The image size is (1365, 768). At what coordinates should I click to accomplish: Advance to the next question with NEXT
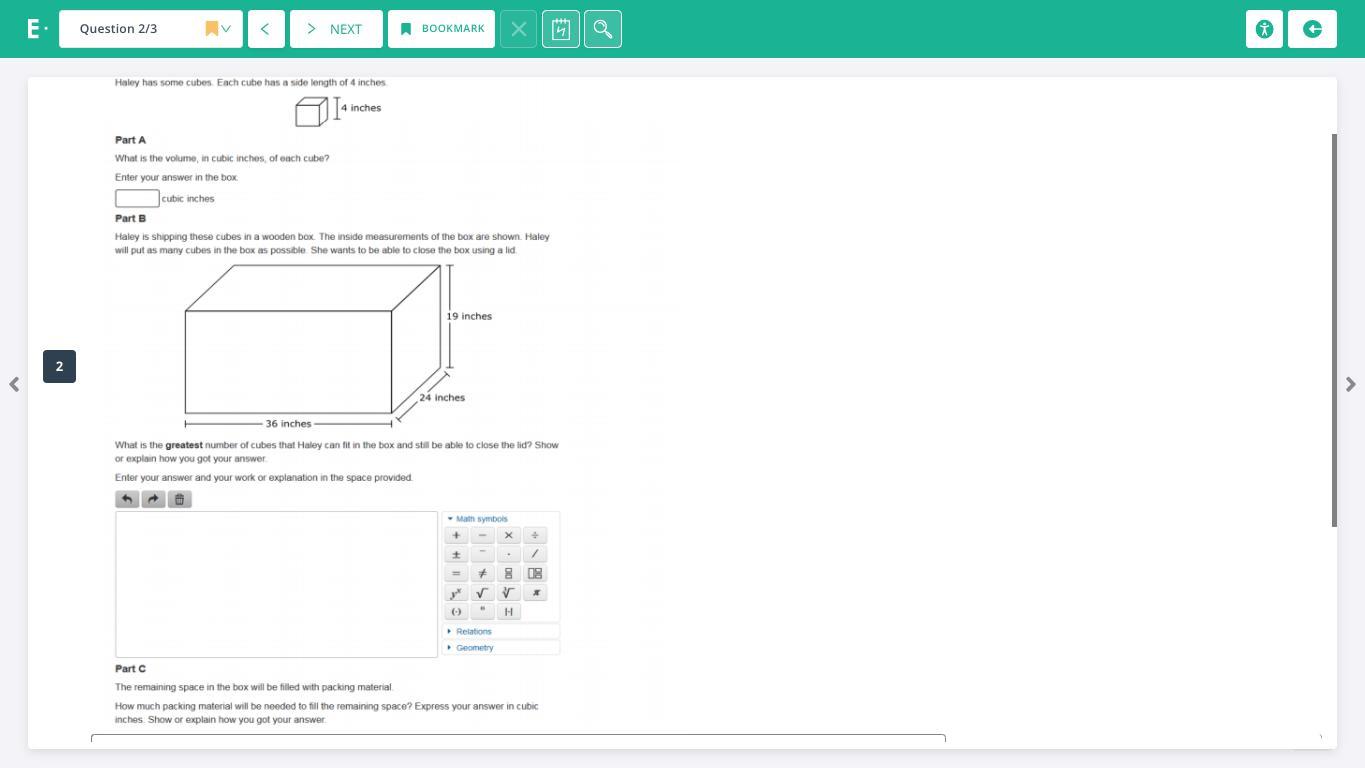[x=335, y=29]
